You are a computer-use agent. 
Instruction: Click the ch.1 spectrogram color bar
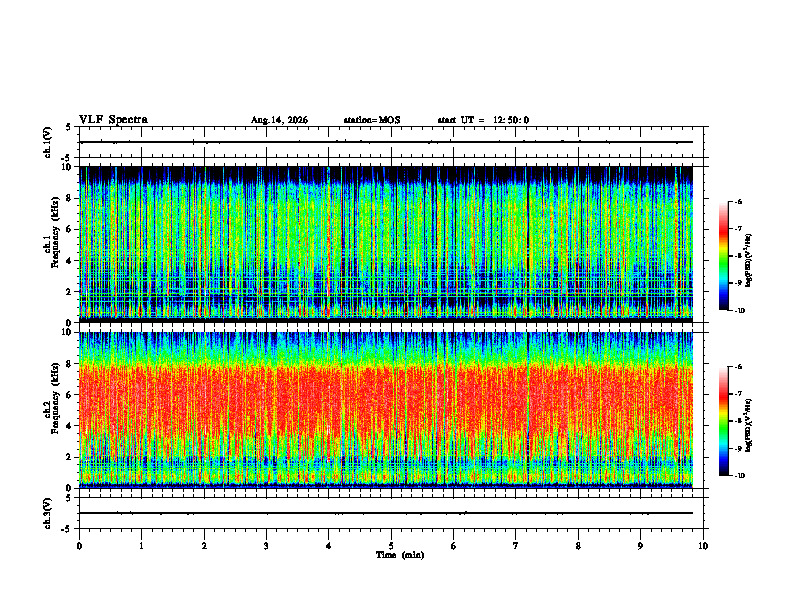pos(723,256)
